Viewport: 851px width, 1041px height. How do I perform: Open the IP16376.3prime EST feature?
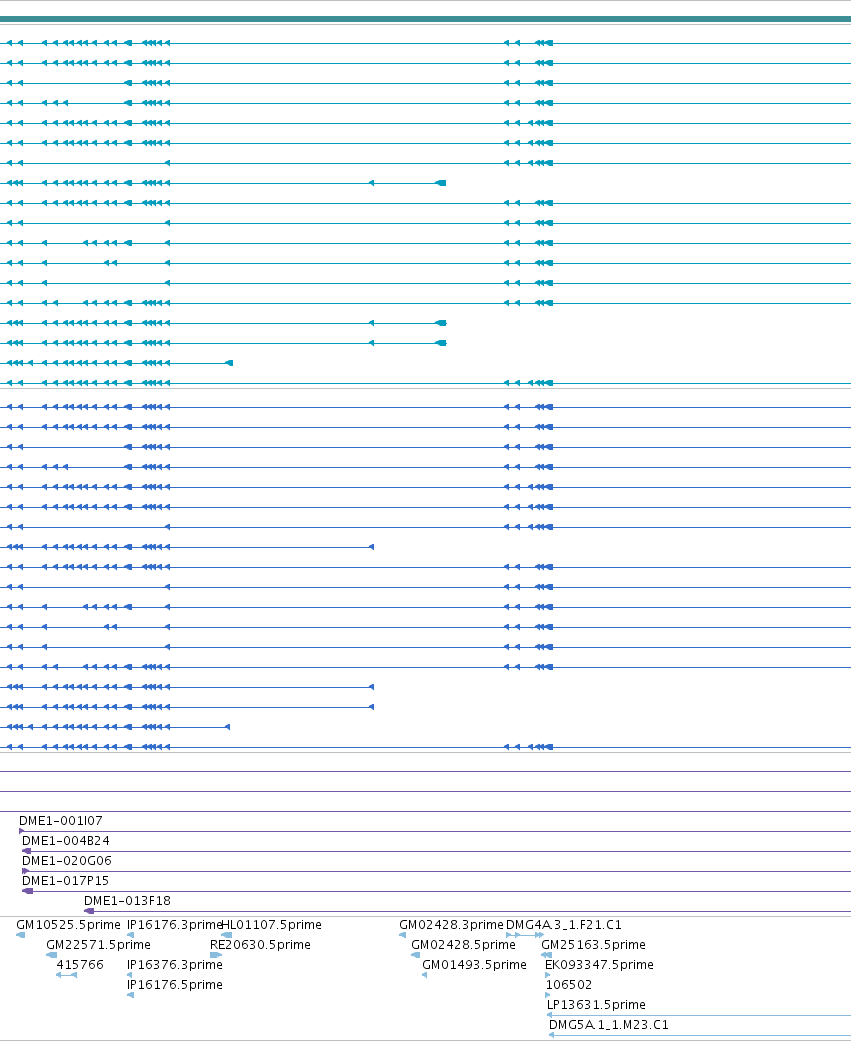[x=175, y=964]
